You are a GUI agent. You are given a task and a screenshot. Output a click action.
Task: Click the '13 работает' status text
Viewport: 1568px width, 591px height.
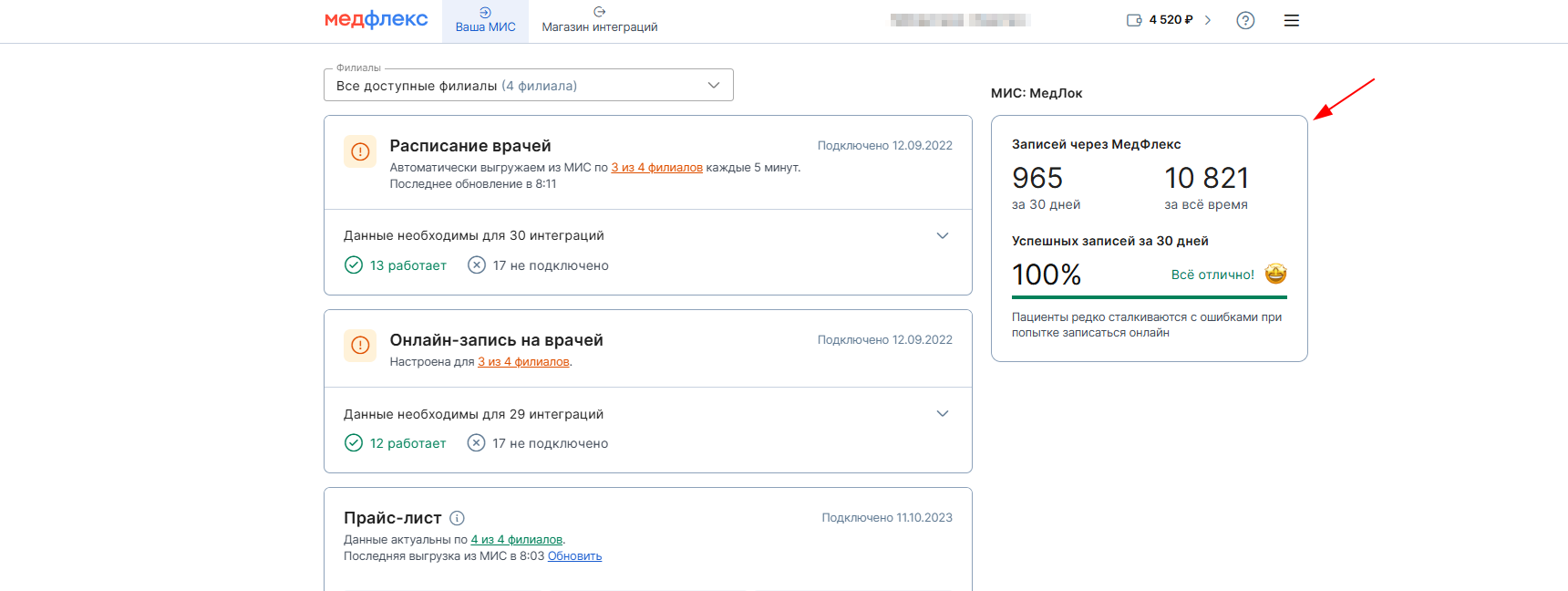click(408, 265)
